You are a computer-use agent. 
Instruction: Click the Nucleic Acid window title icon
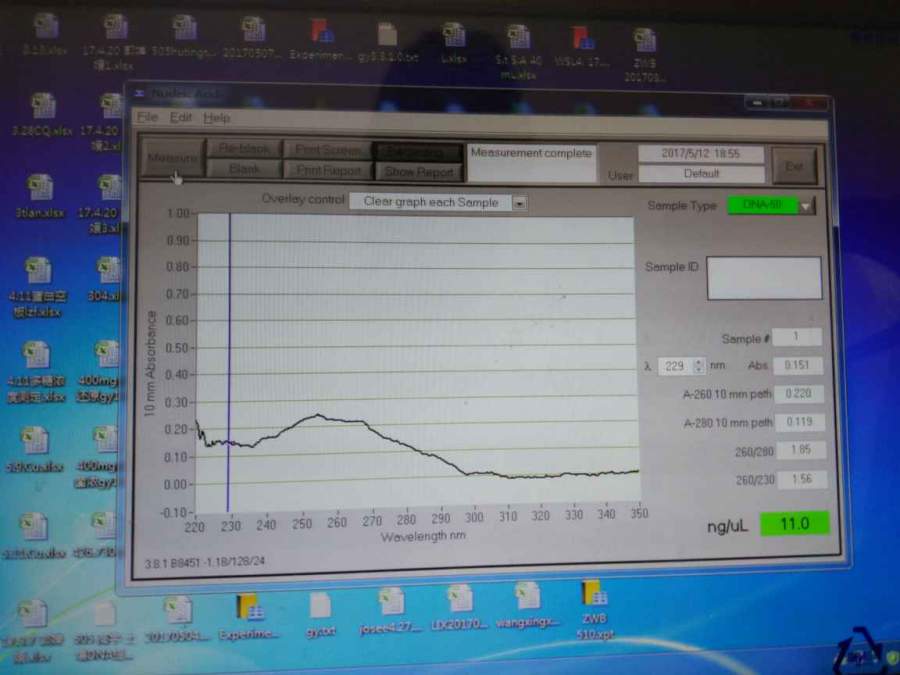139,93
